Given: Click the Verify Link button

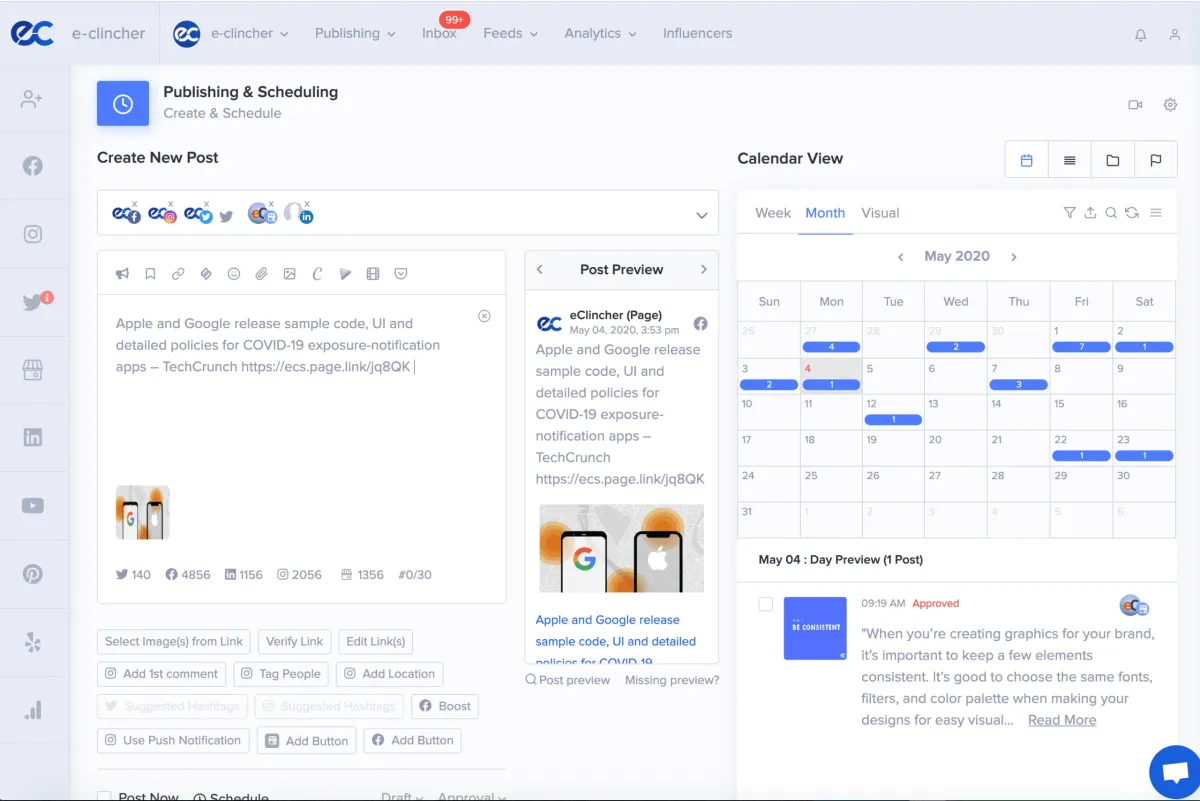Looking at the screenshot, I should [x=294, y=641].
